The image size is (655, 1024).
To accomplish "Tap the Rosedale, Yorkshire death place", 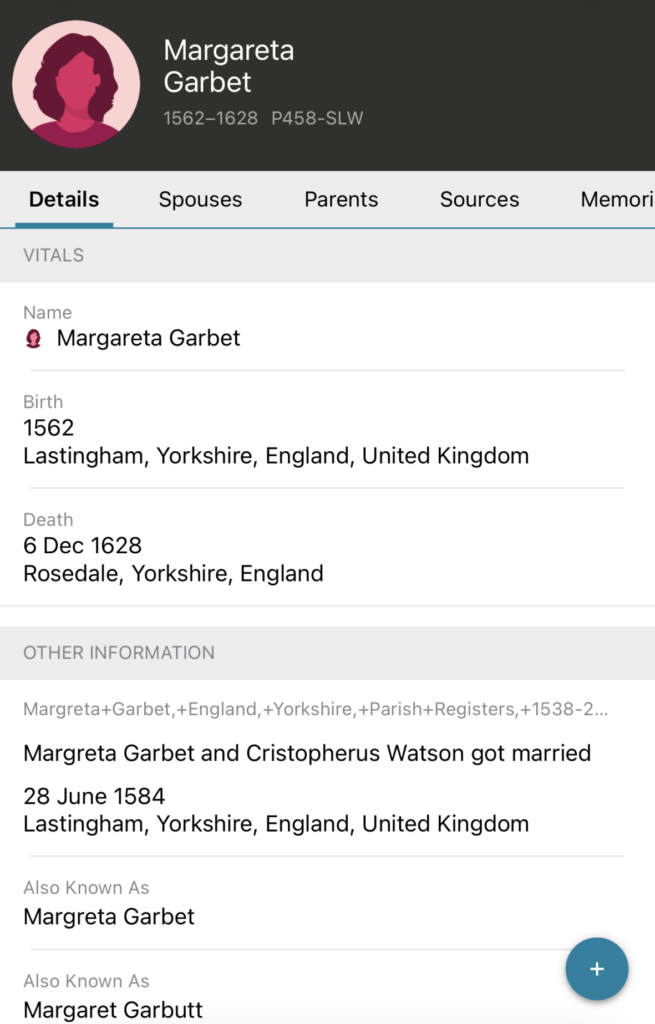I will click(x=173, y=574).
